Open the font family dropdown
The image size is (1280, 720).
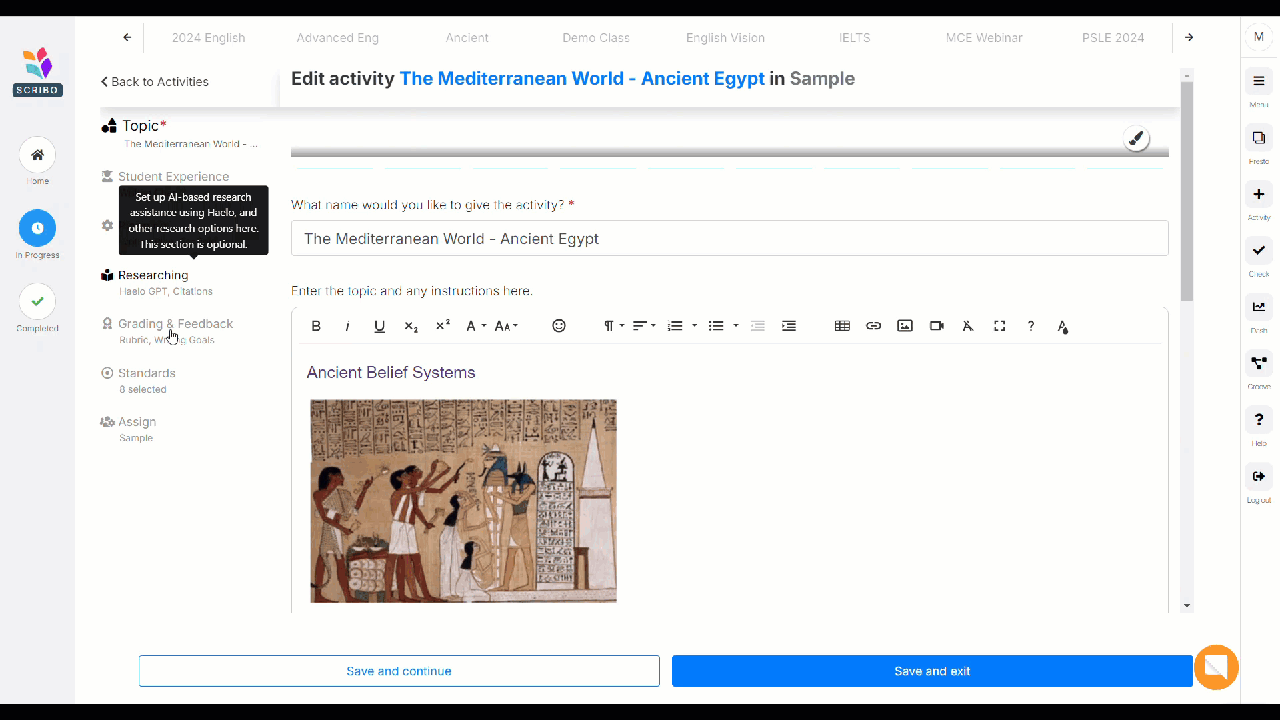coord(476,326)
